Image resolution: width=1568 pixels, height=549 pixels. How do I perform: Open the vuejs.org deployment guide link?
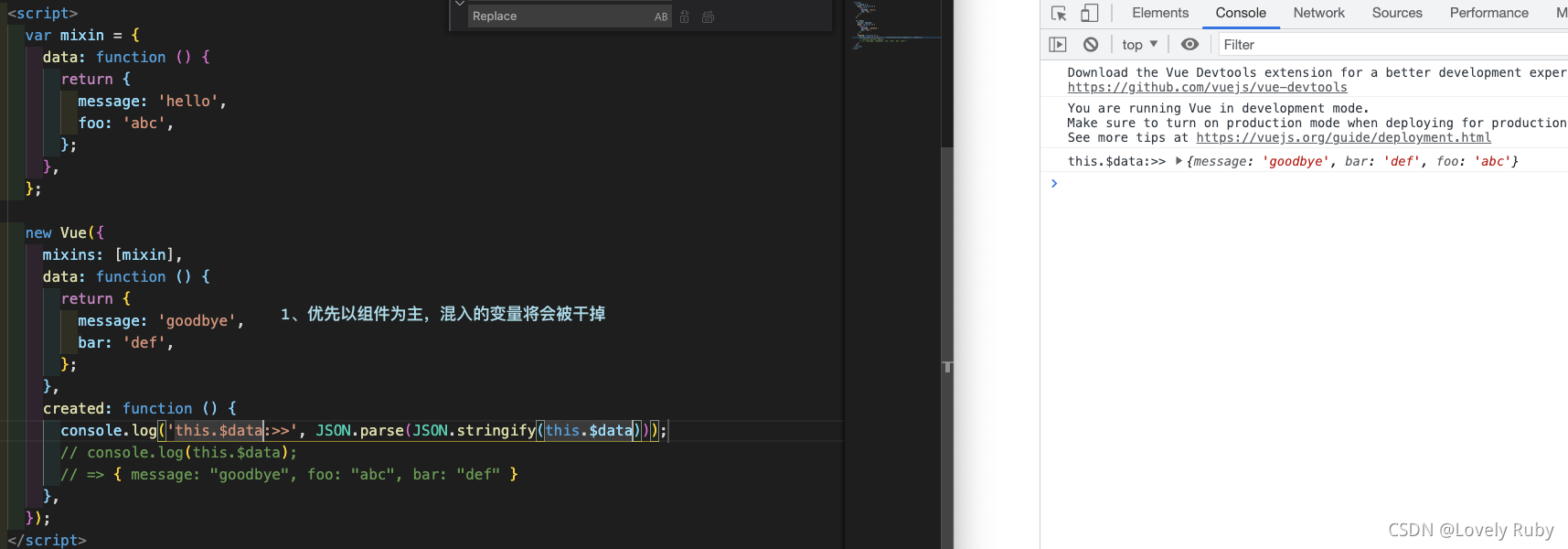point(1343,137)
